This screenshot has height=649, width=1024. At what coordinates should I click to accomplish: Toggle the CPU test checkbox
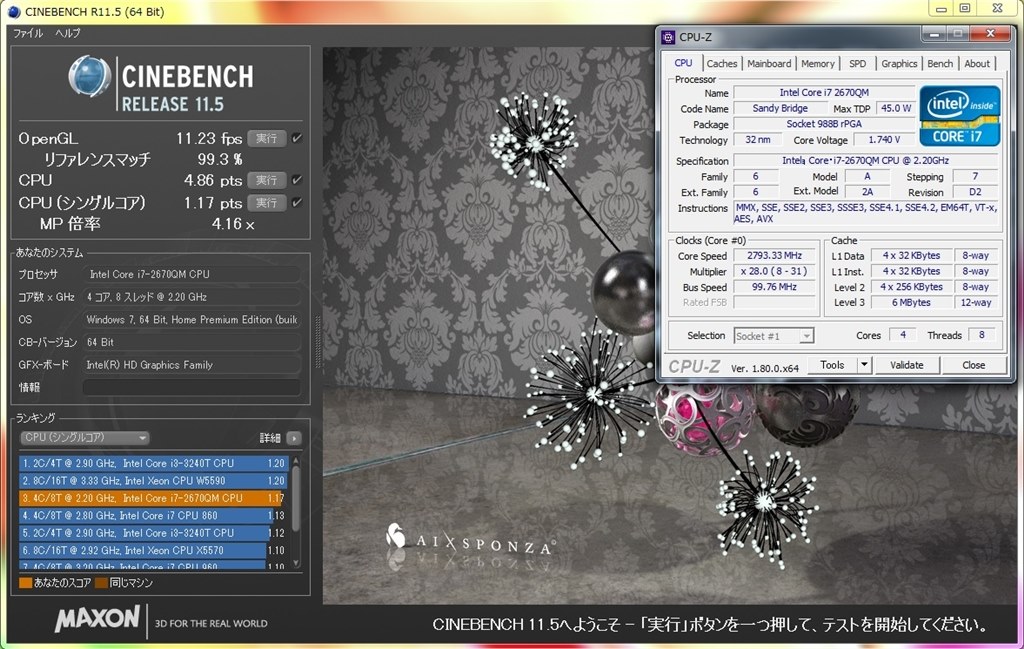coord(297,180)
